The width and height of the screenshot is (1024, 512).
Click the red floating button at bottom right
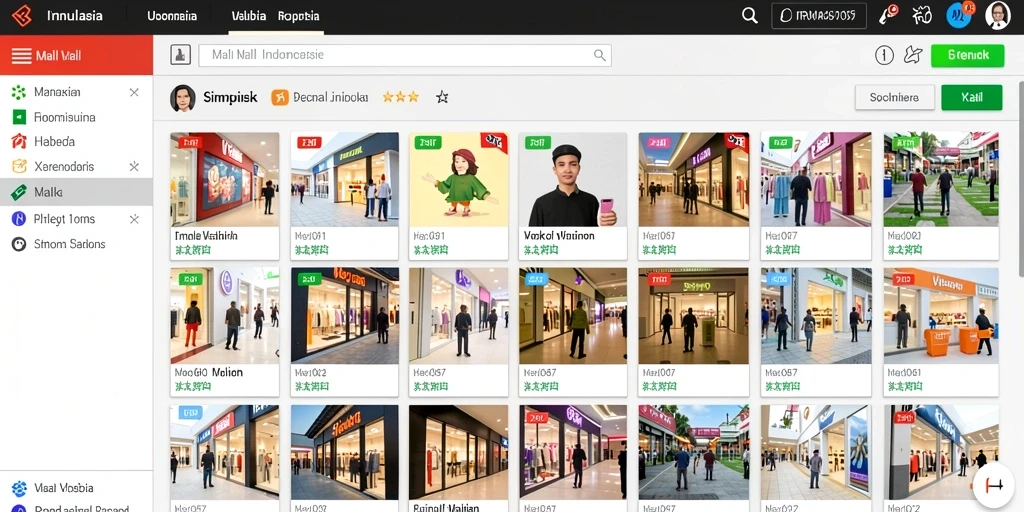click(x=994, y=485)
